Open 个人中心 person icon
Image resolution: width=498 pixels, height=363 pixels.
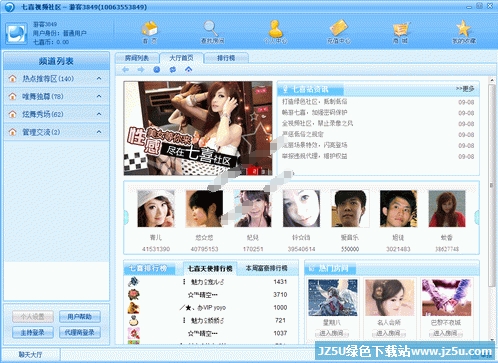click(275, 29)
